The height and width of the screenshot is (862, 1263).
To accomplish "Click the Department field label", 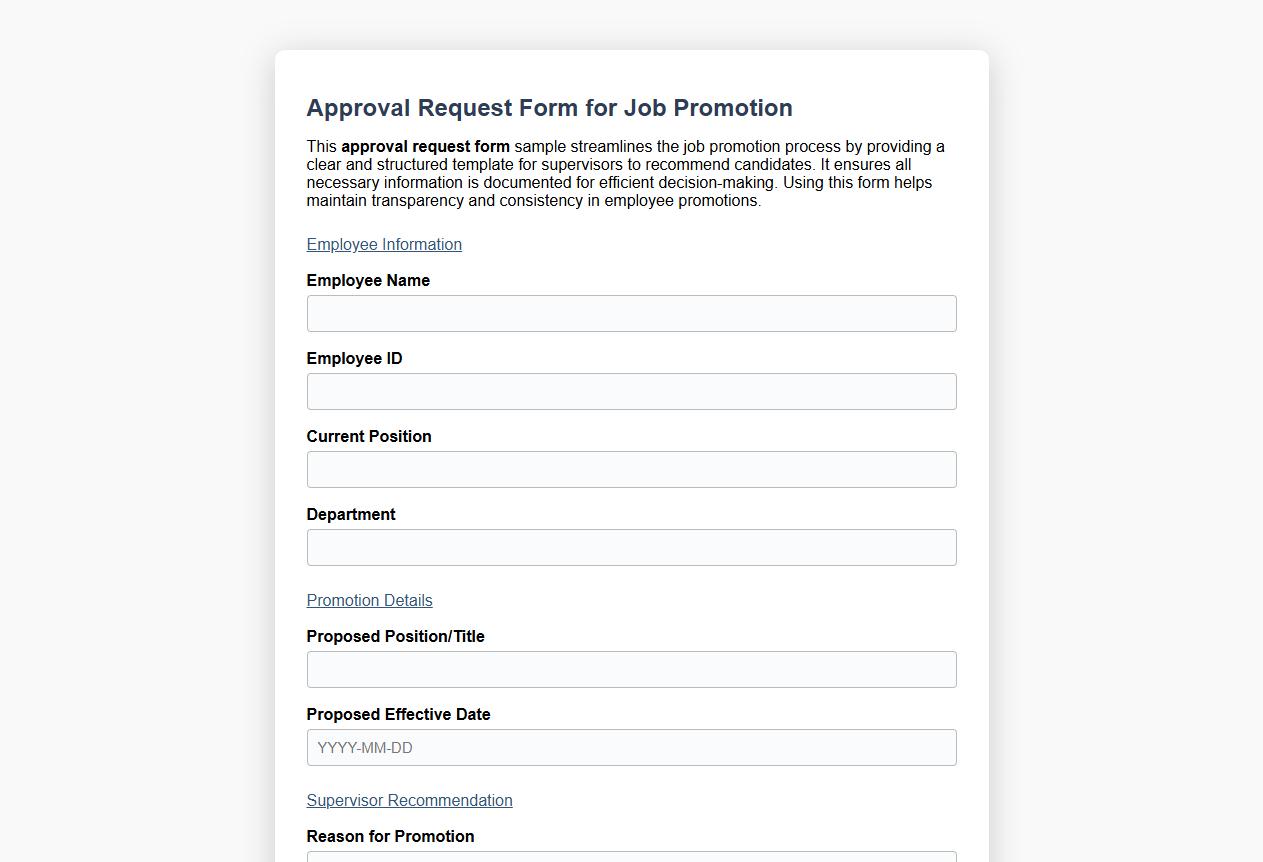I will tap(351, 514).
